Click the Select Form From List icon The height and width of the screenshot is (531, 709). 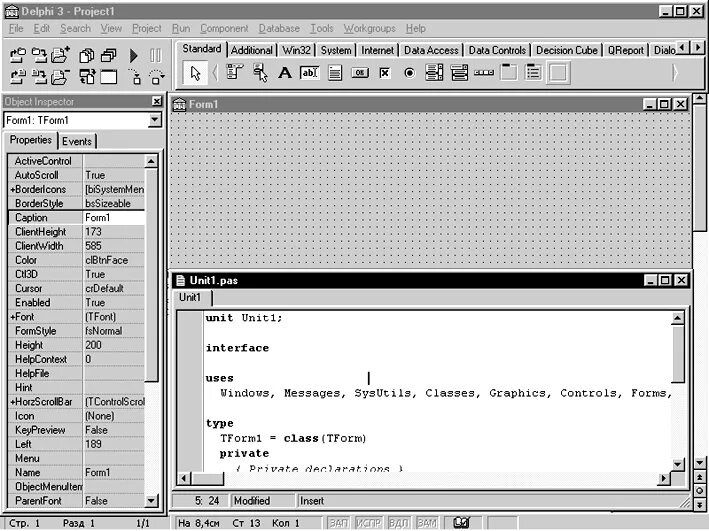pos(109,55)
